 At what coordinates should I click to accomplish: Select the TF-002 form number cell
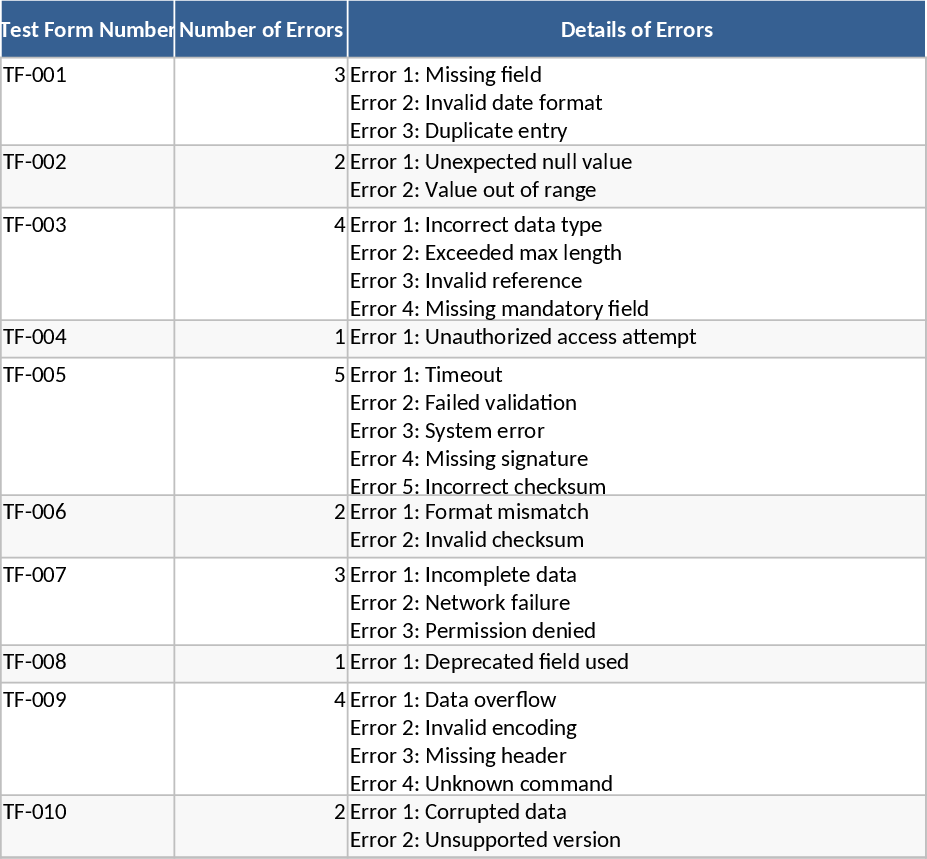(87, 176)
